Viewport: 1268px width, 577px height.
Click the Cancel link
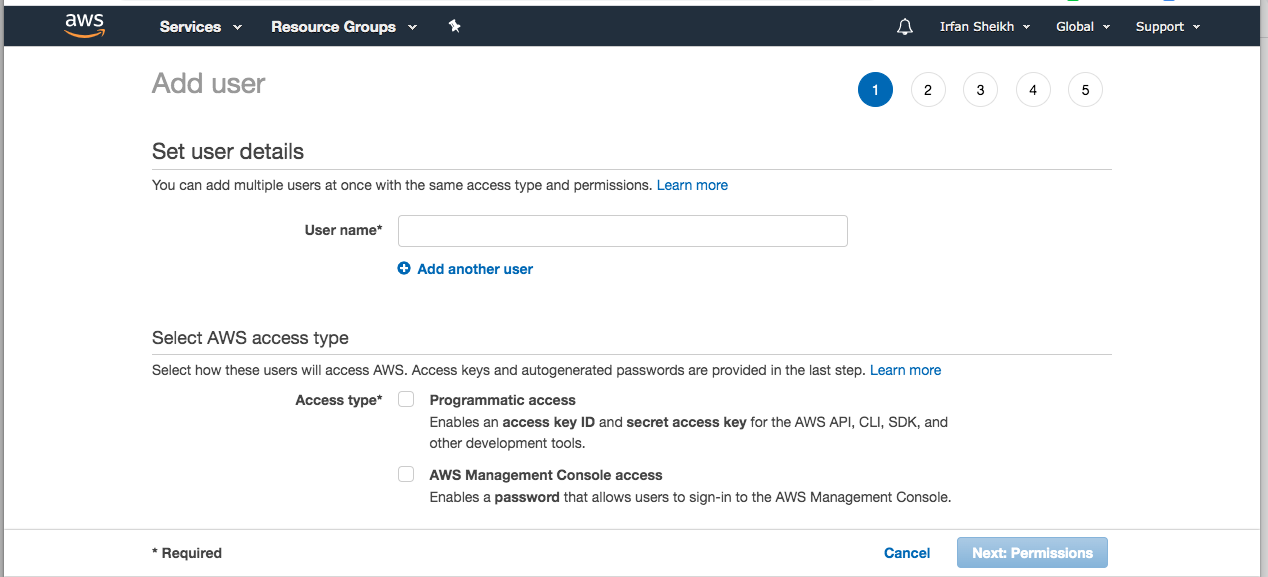[907, 553]
